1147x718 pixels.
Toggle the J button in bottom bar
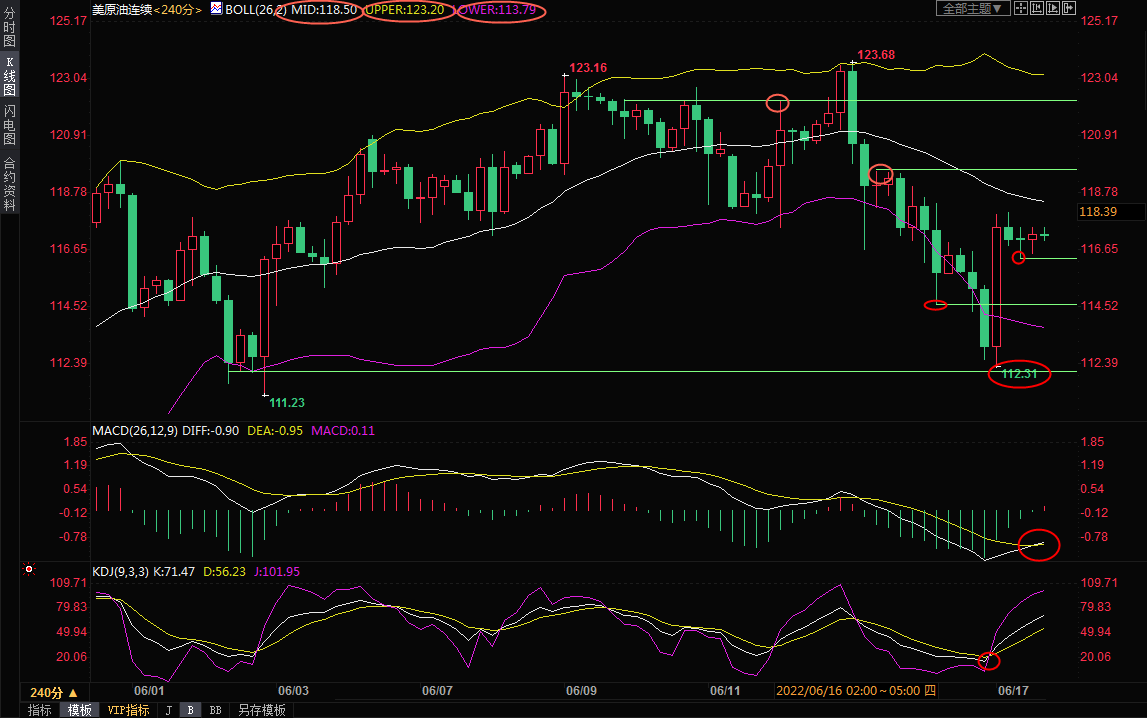(x=168, y=710)
